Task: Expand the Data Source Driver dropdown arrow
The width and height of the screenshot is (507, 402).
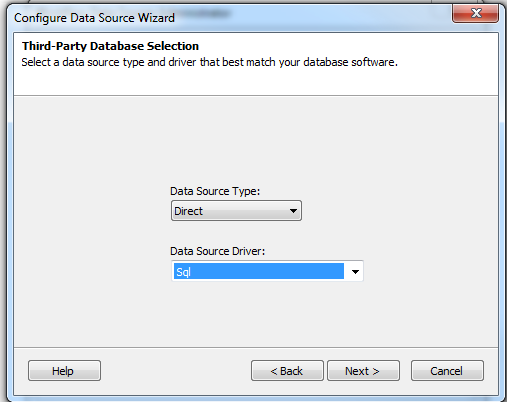Action: coord(355,271)
